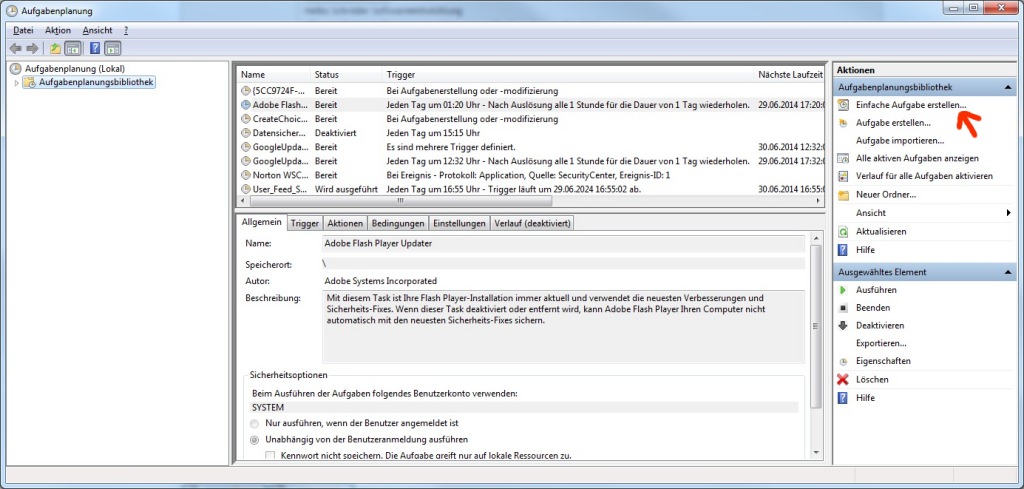Click the black Beenden stop icon

click(x=844, y=308)
